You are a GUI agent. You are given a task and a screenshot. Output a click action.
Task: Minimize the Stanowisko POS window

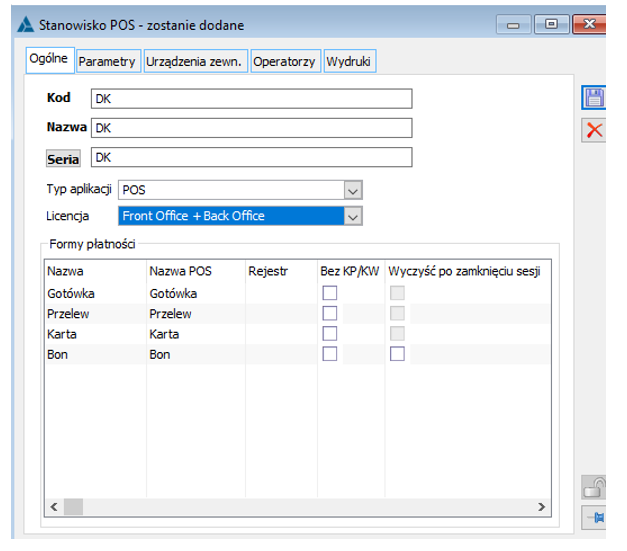(x=513, y=25)
